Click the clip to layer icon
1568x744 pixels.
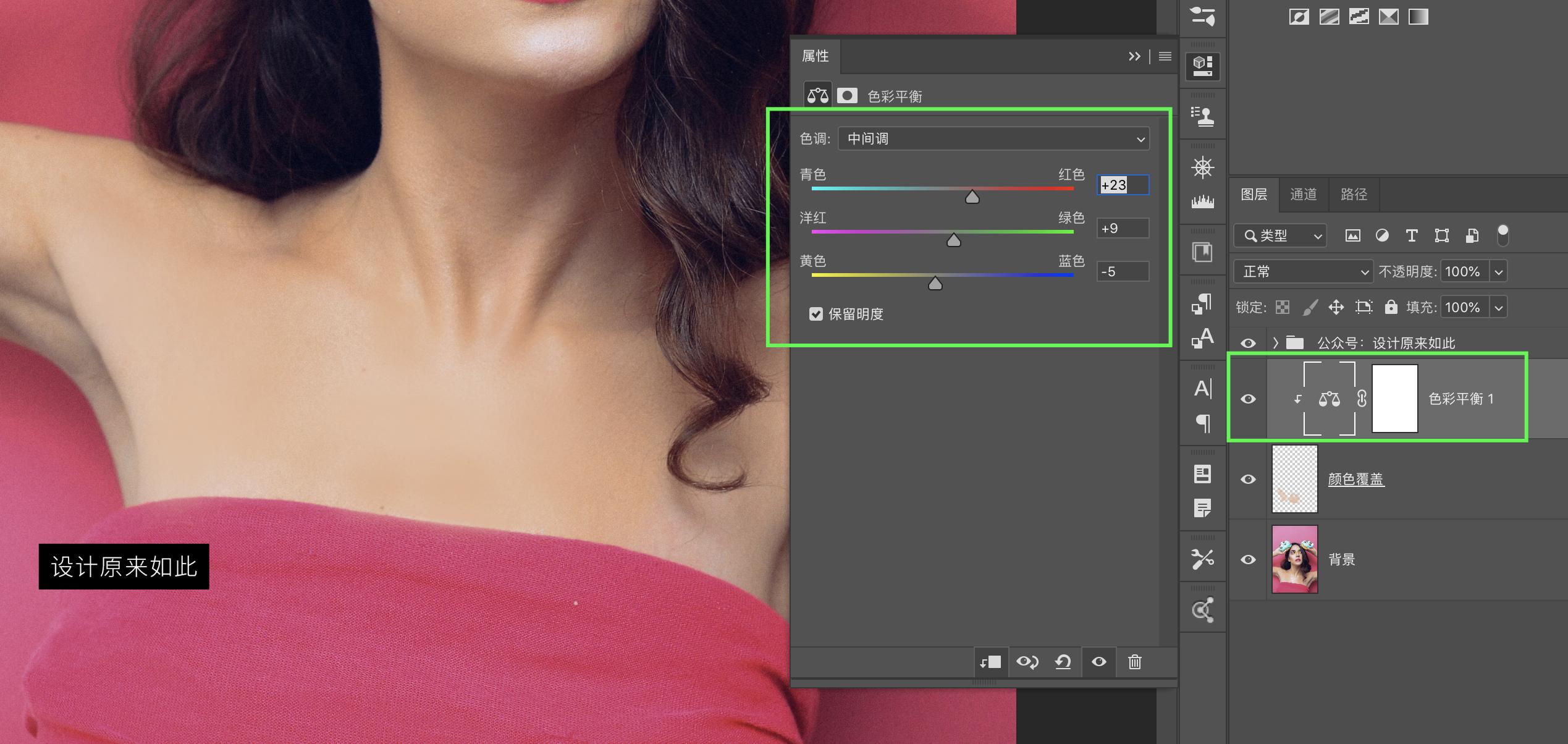coord(990,662)
